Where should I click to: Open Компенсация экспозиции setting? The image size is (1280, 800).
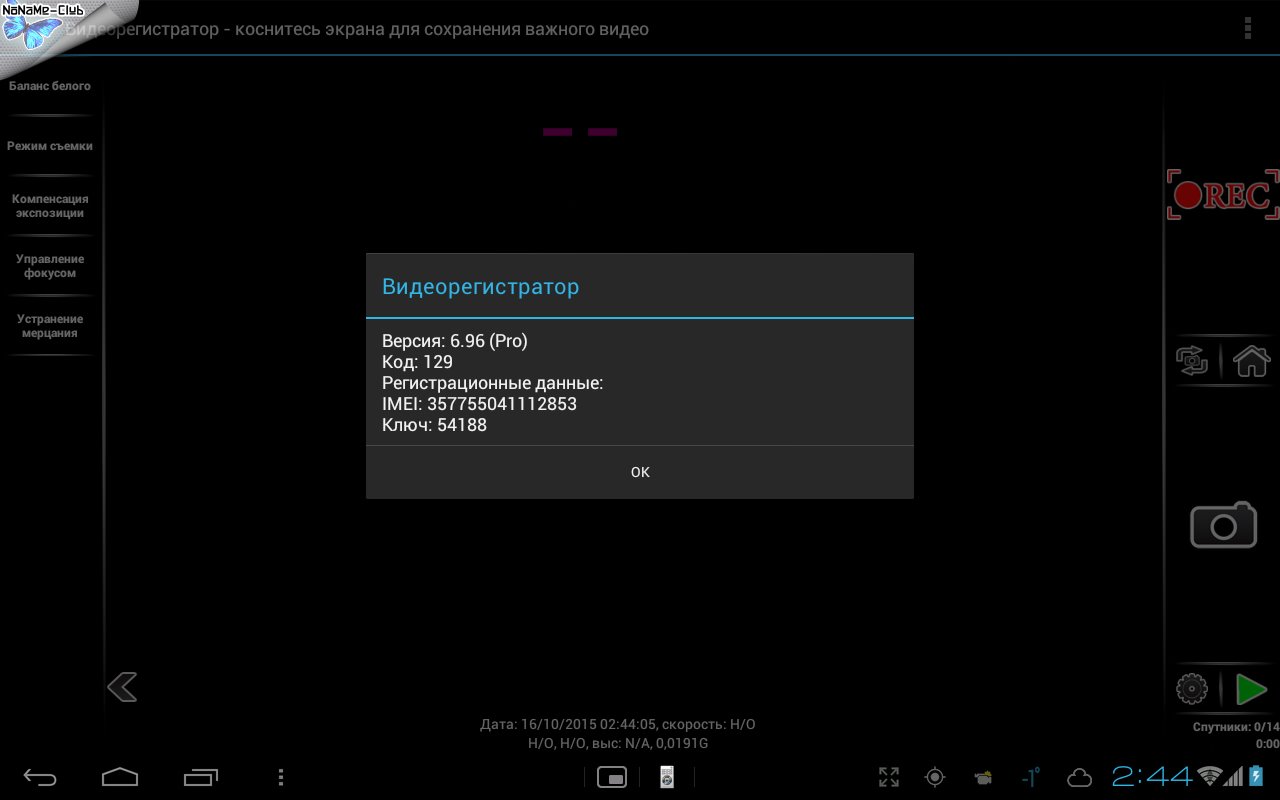pyautogui.click(x=50, y=206)
